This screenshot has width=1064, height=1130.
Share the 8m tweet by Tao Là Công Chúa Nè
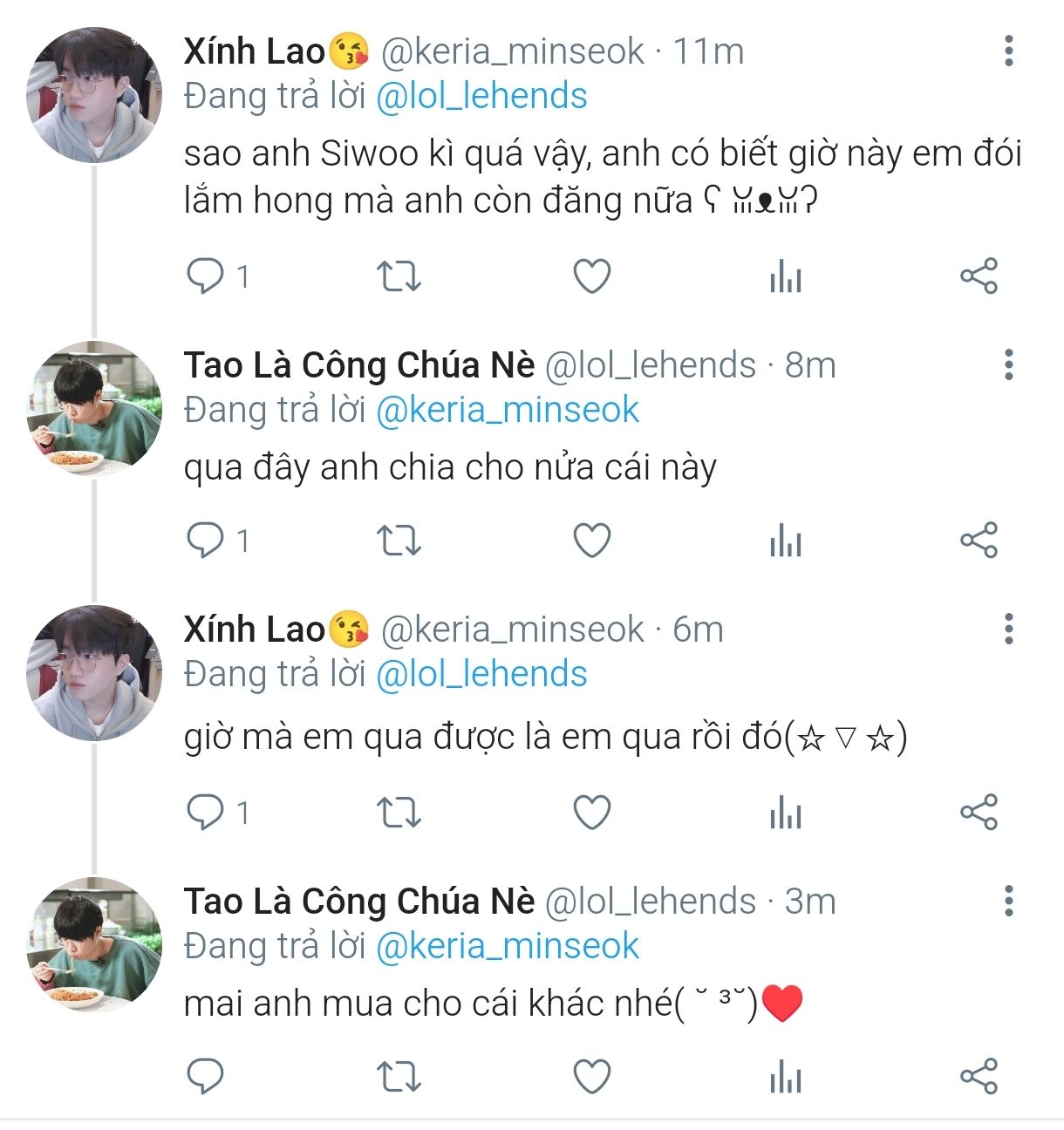(979, 541)
